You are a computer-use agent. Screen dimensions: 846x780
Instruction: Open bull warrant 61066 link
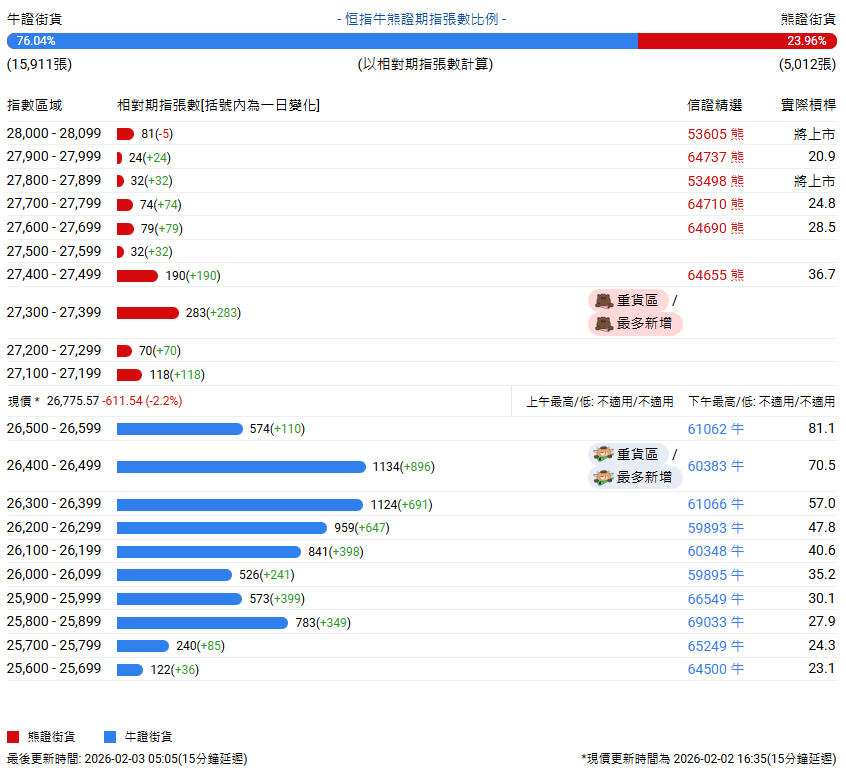715,504
